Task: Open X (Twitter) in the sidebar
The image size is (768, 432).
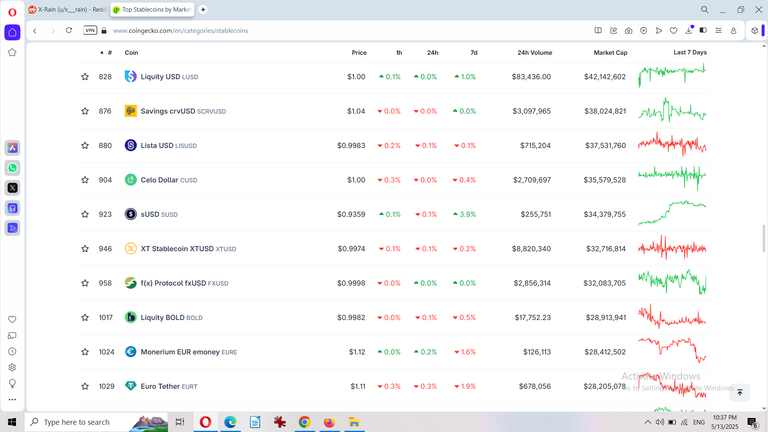Action: (12, 188)
